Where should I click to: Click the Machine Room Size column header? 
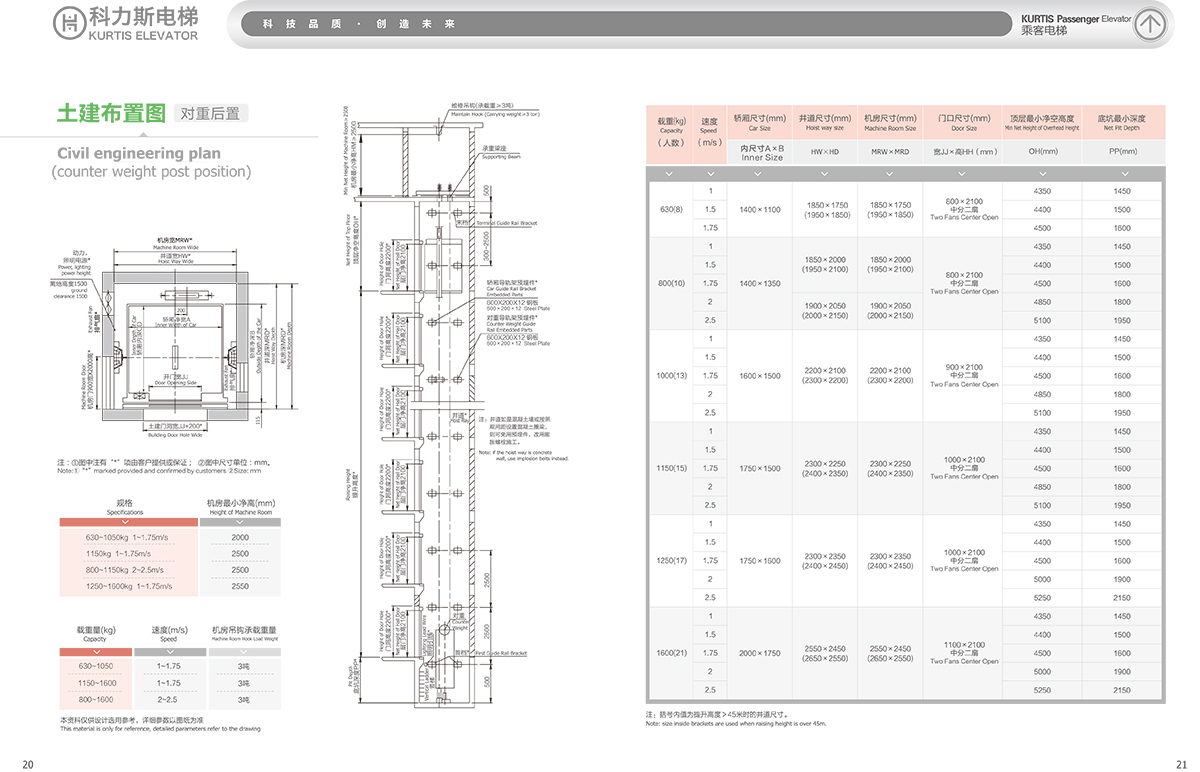click(889, 123)
